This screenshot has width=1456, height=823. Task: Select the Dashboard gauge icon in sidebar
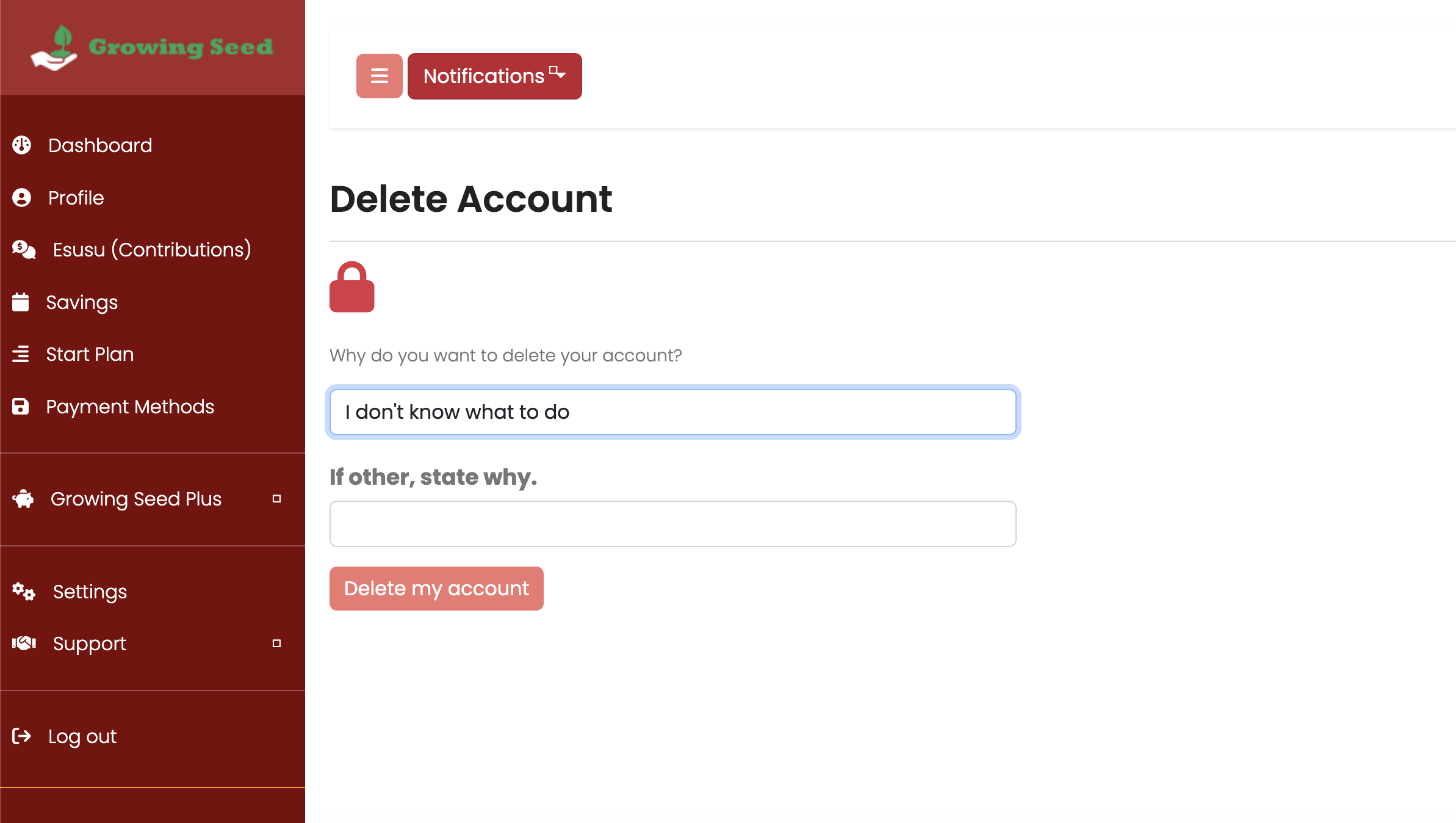point(22,145)
